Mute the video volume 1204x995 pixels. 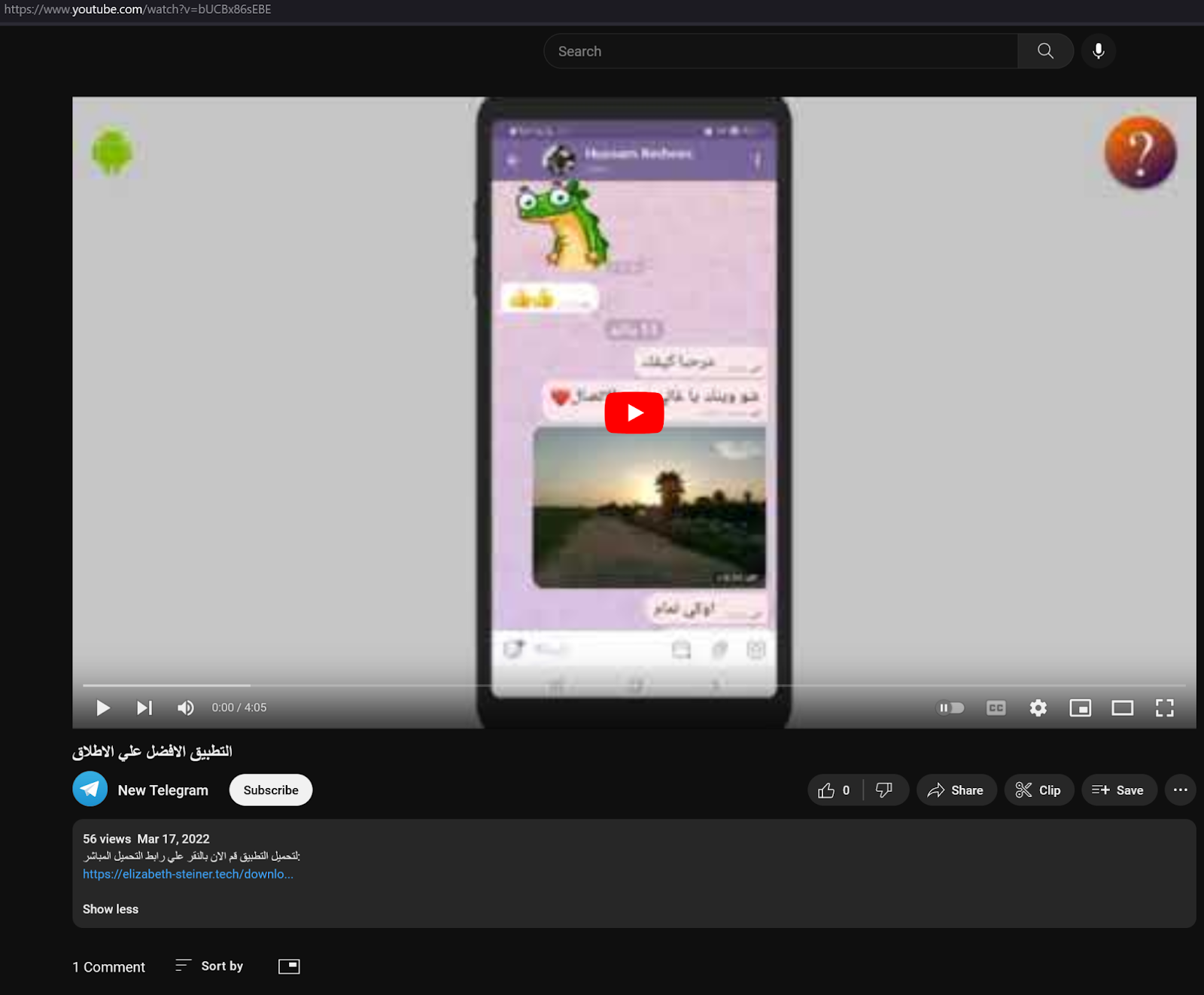coord(185,707)
